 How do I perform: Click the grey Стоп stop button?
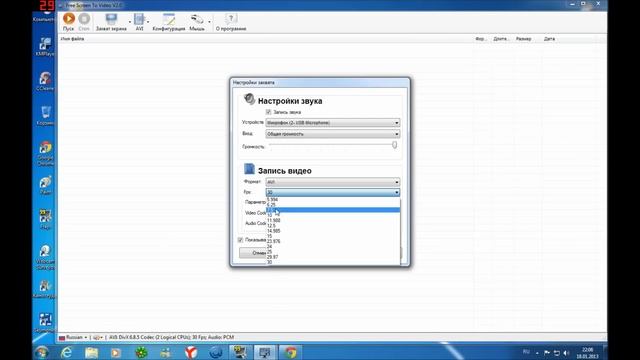coord(84,22)
